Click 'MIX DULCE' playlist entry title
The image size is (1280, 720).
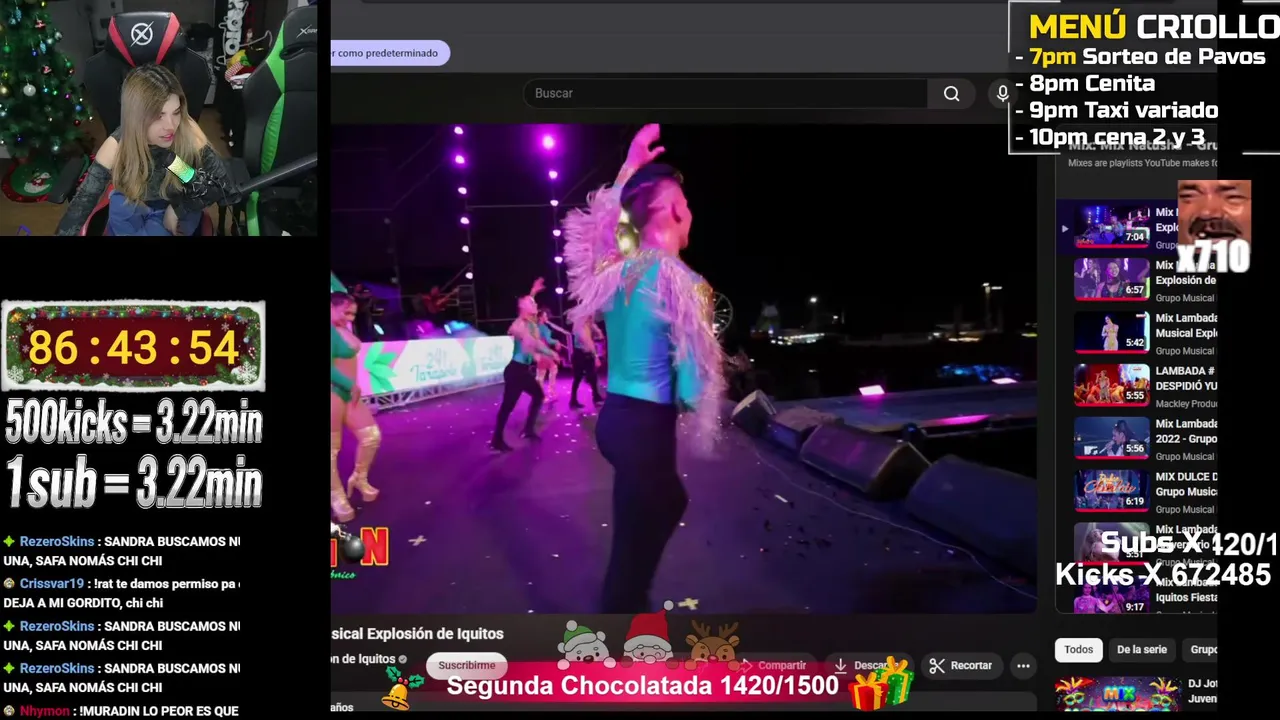pyautogui.click(x=1186, y=484)
